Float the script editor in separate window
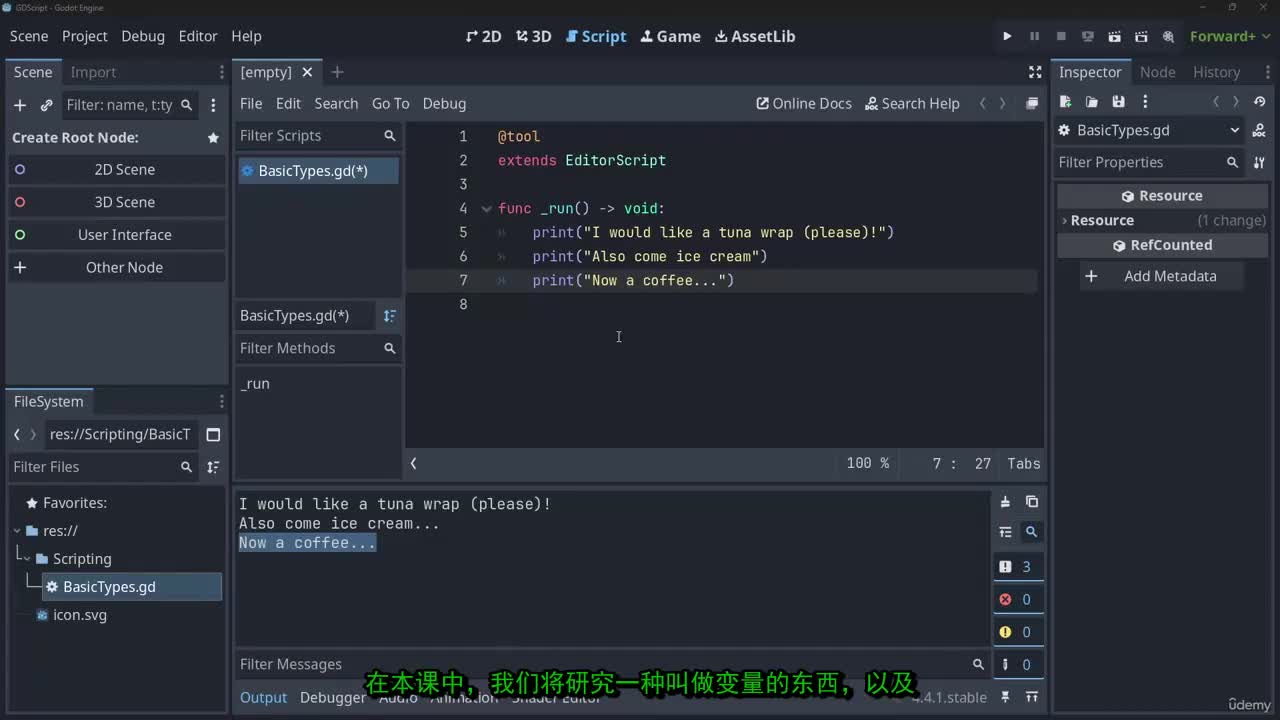This screenshot has width=1280, height=720. click(1032, 103)
